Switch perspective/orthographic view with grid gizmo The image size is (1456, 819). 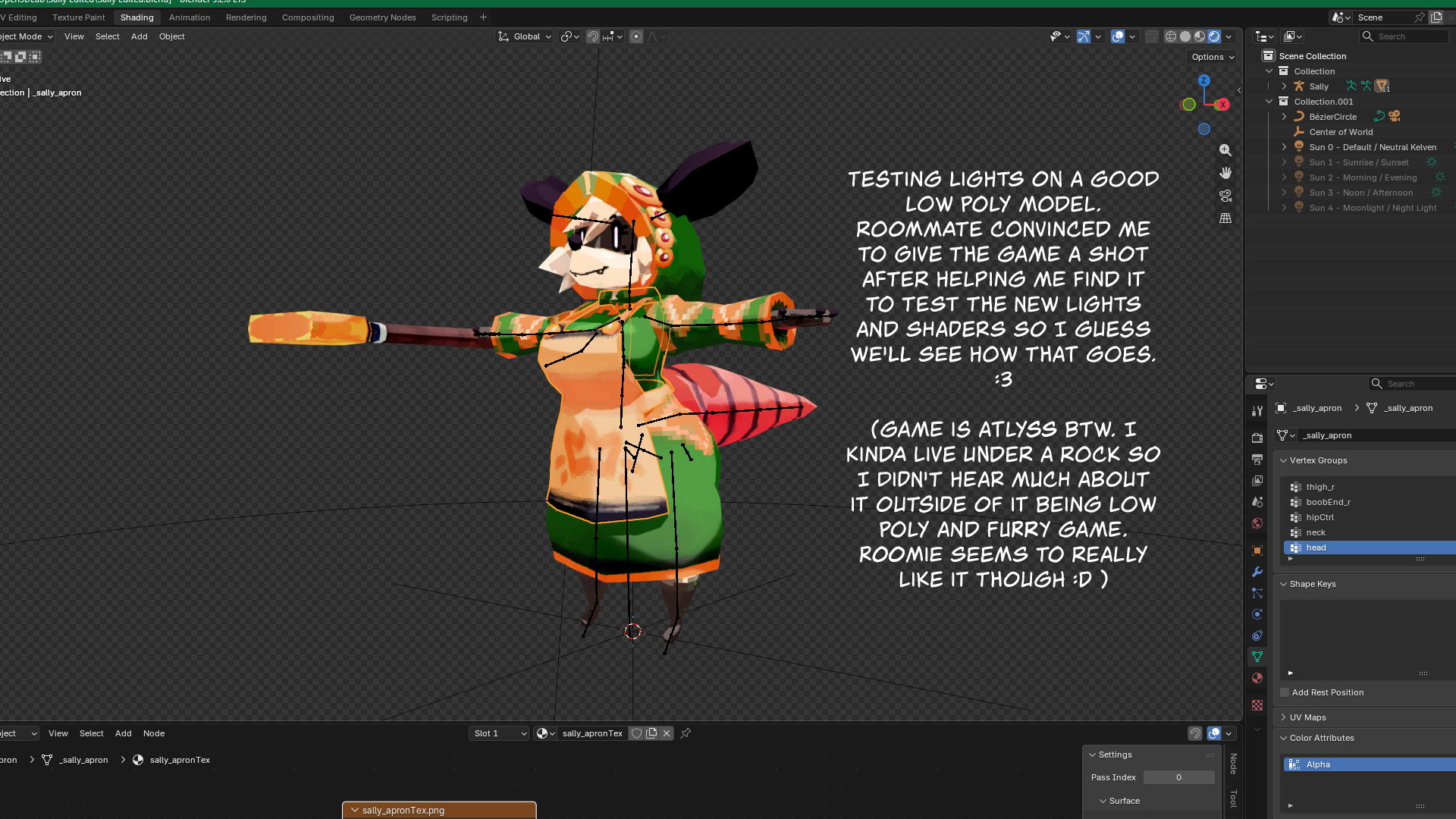click(x=1225, y=218)
